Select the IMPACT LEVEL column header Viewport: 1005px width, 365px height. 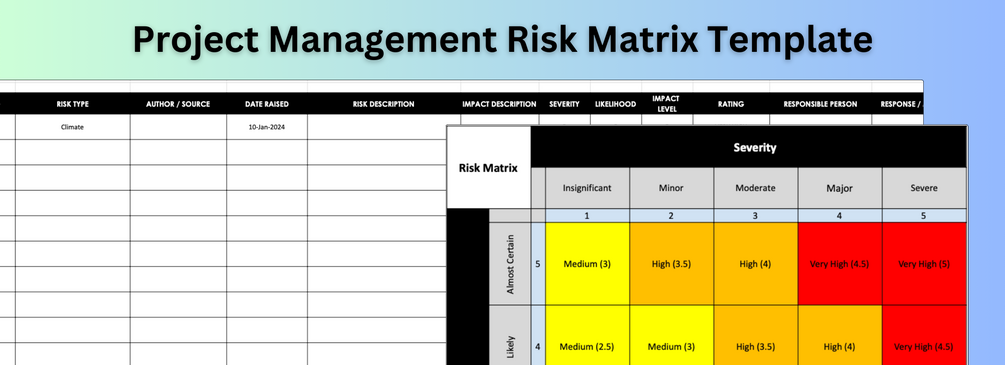click(x=667, y=104)
